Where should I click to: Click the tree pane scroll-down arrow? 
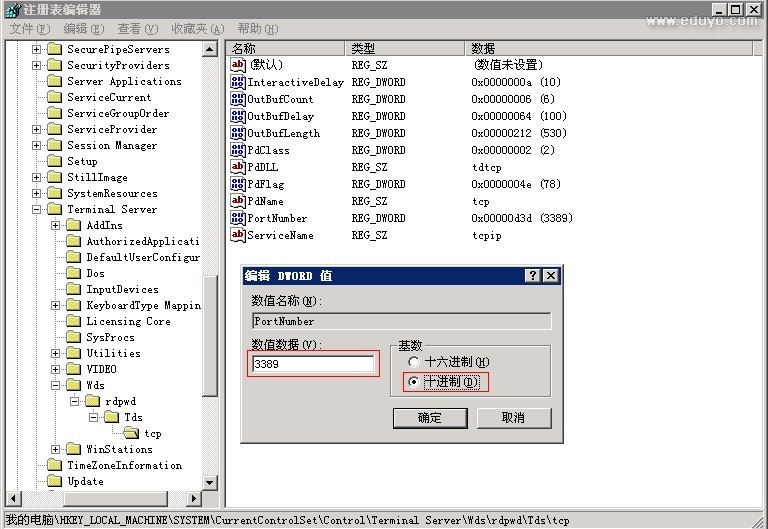point(210,483)
